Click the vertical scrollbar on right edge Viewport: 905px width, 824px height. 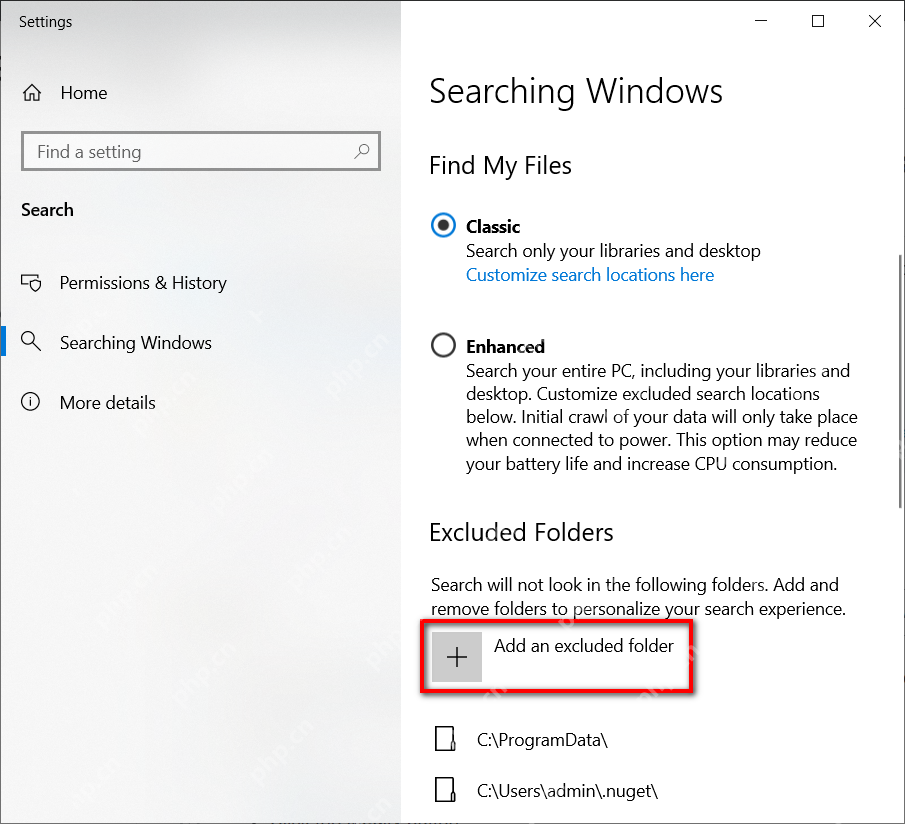(900, 381)
